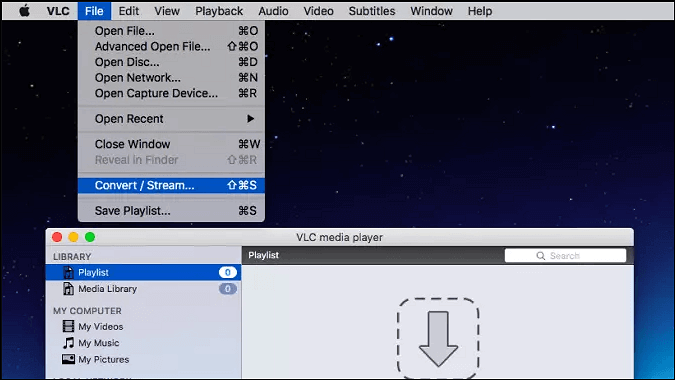The width and height of the screenshot is (675, 380).
Task: Choose Open File... from File menu
Action: pos(171,31)
